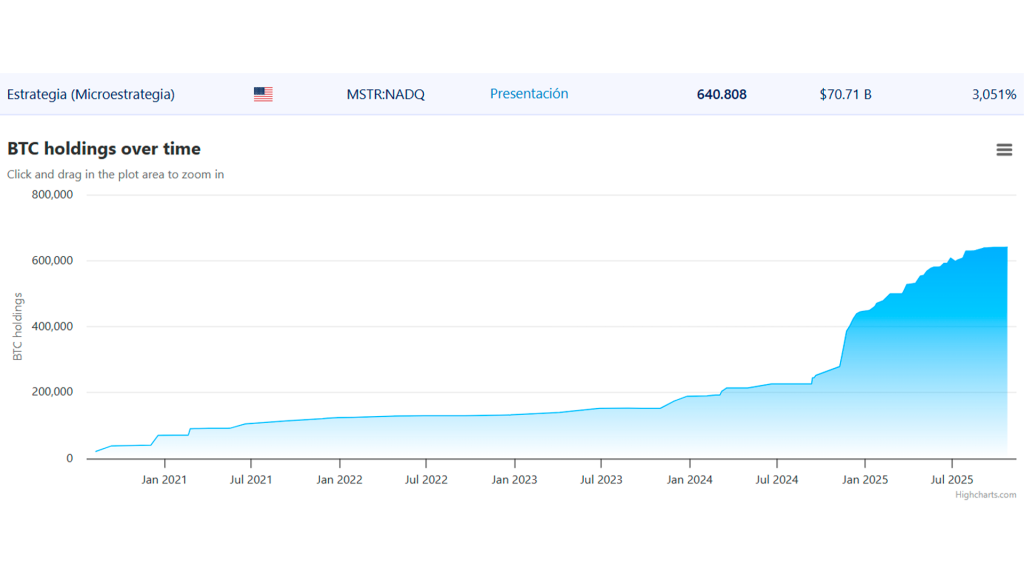Image resolution: width=1024 pixels, height=576 pixels.
Task: Click the vertical "BTC holdings" axis title
Action: (x=17, y=326)
